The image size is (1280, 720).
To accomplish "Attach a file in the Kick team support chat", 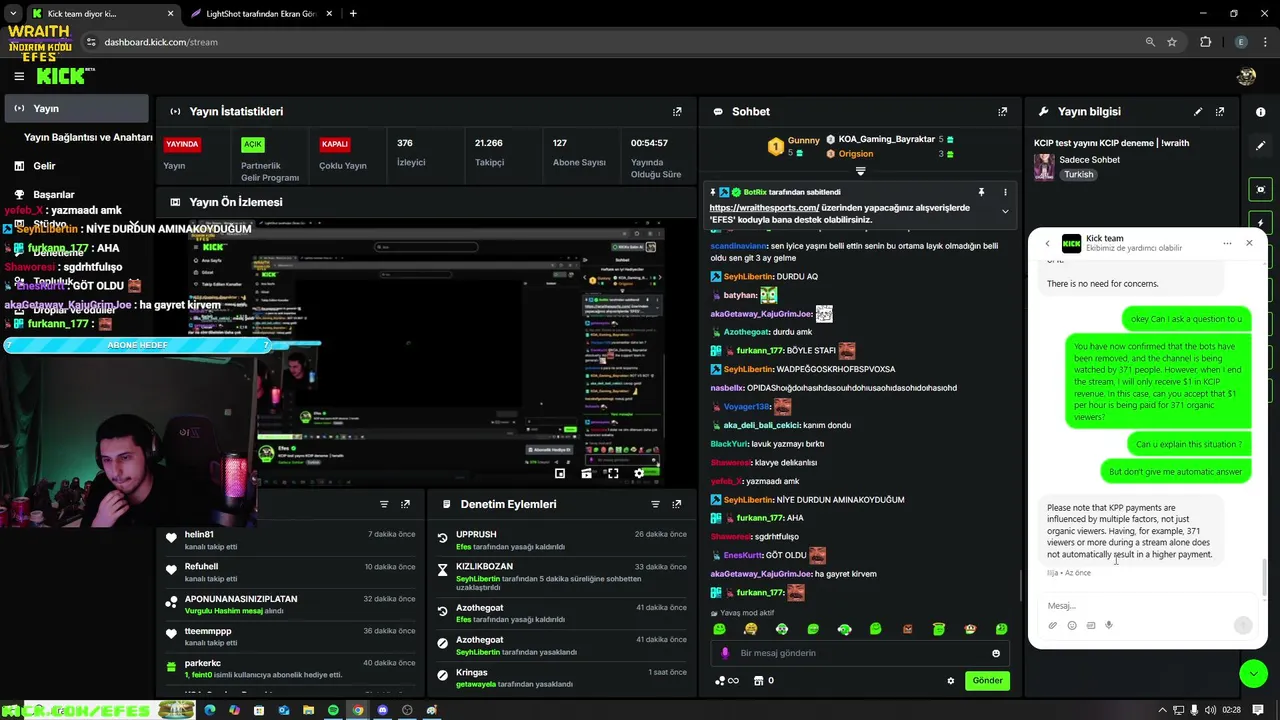I will 1053,625.
